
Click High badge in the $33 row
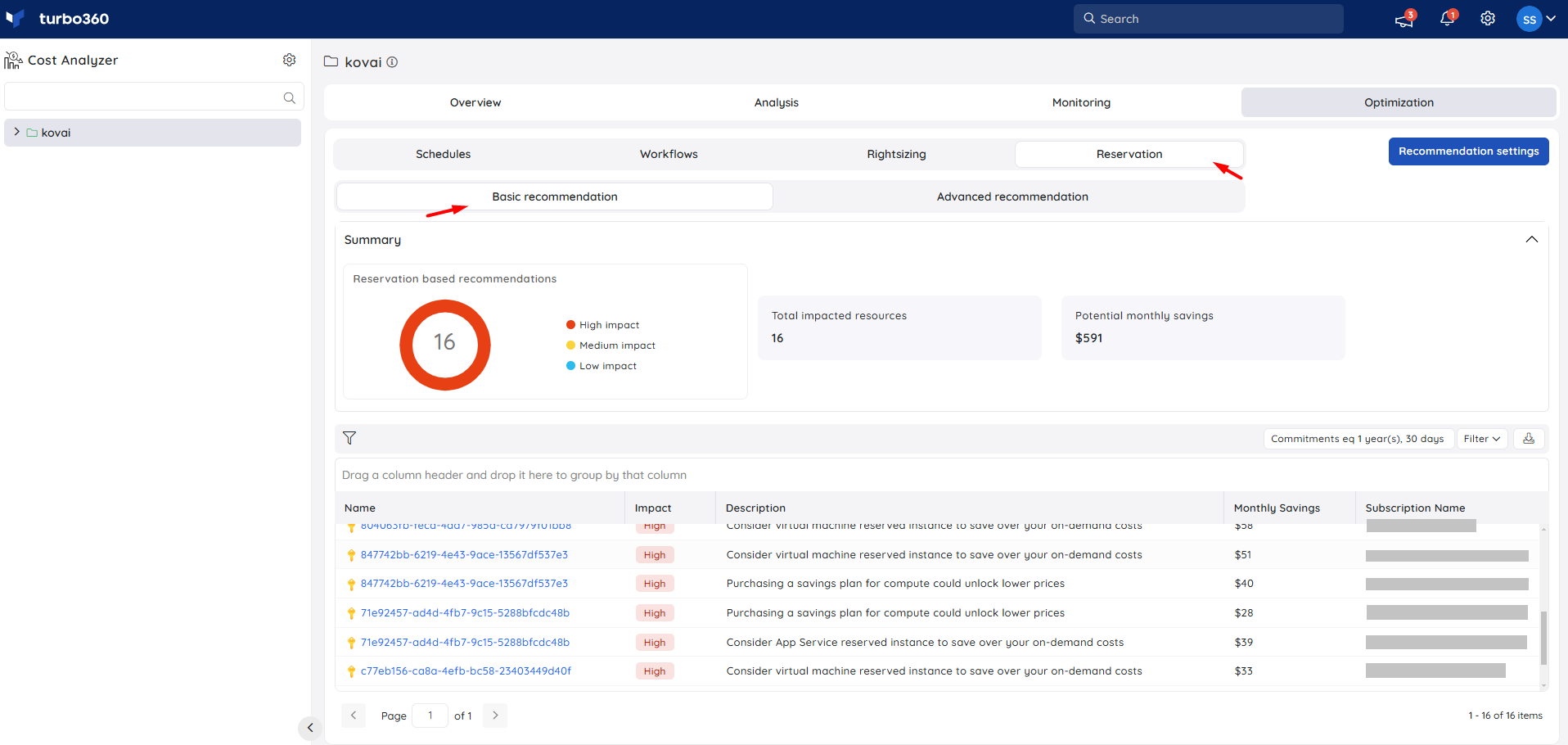click(655, 670)
